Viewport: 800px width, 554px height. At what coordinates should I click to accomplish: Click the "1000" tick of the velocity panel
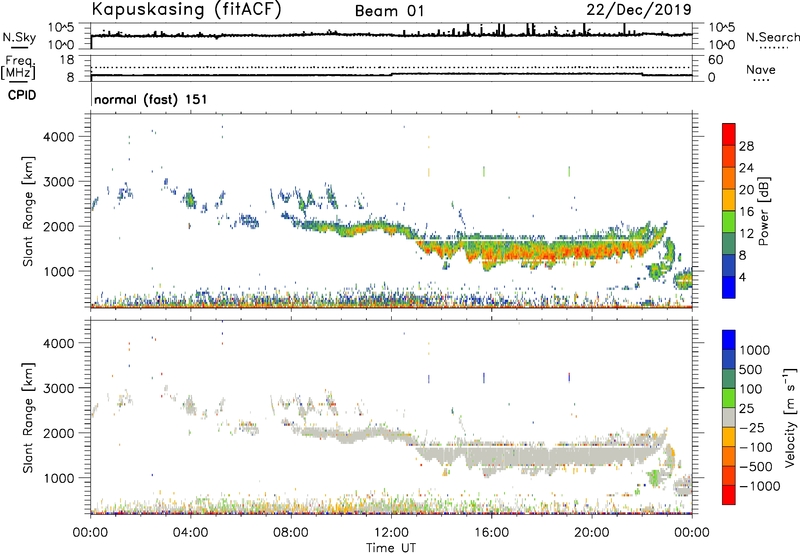tap(59, 478)
